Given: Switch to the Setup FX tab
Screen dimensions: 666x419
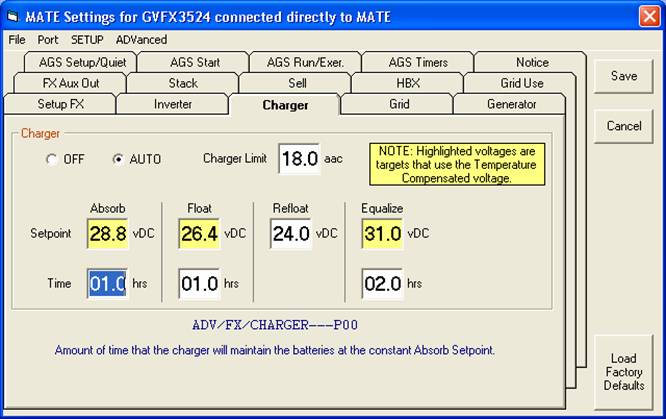Looking at the screenshot, I should click(x=60, y=104).
